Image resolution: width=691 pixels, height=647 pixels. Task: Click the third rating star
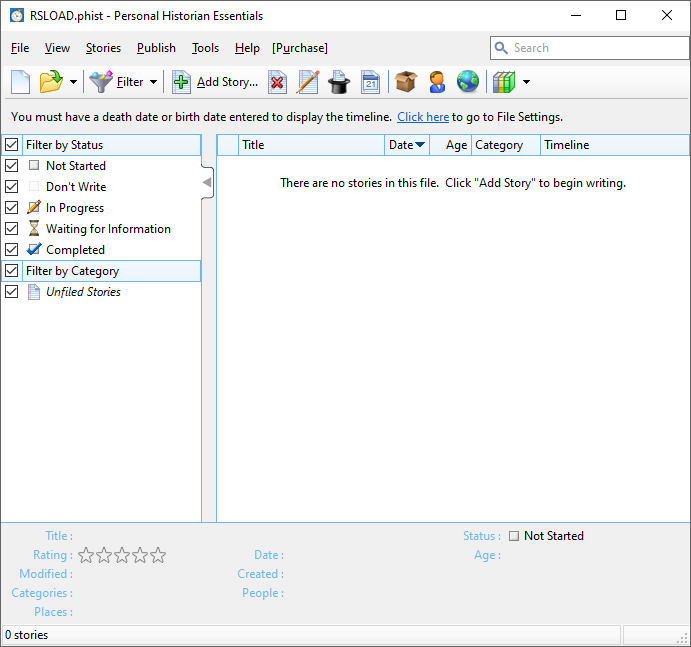tap(122, 555)
